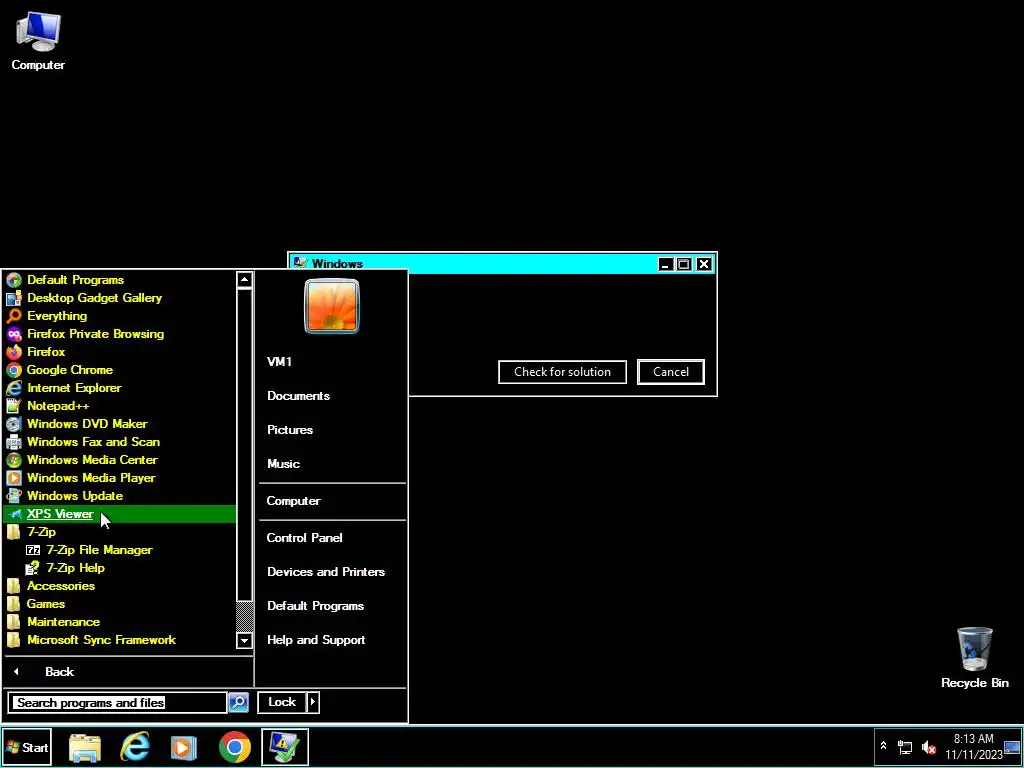Open Default Programs from the programs list
1024x768 pixels.
[x=120, y=280]
